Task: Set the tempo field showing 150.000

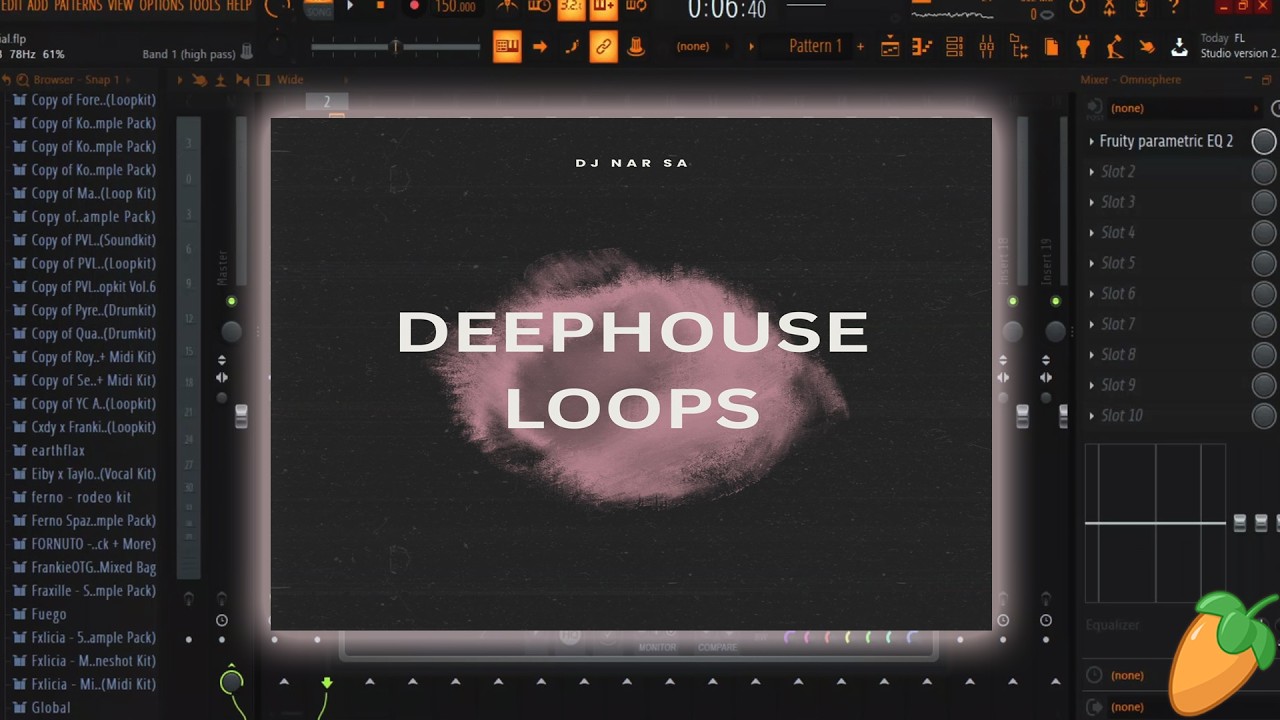Action: coord(456,6)
